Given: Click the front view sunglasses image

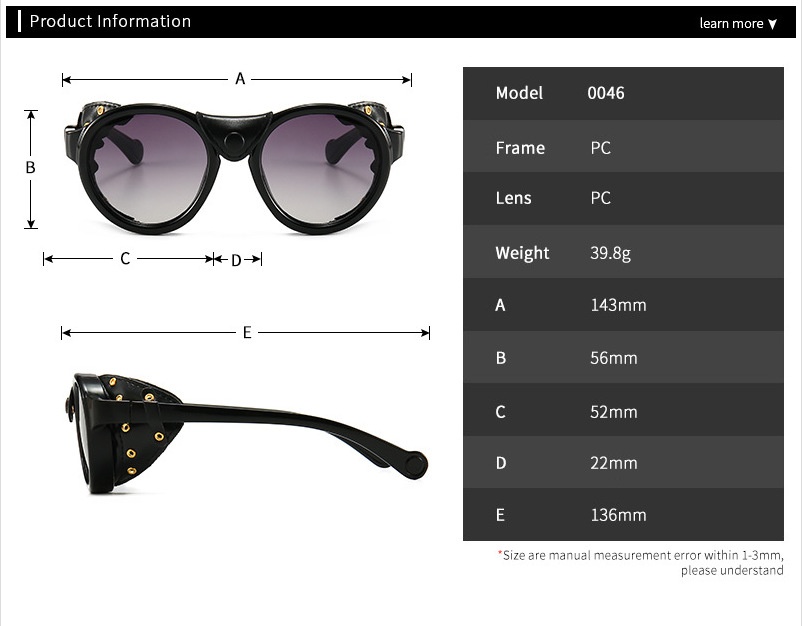Looking at the screenshot, I should pyautogui.click(x=235, y=168).
